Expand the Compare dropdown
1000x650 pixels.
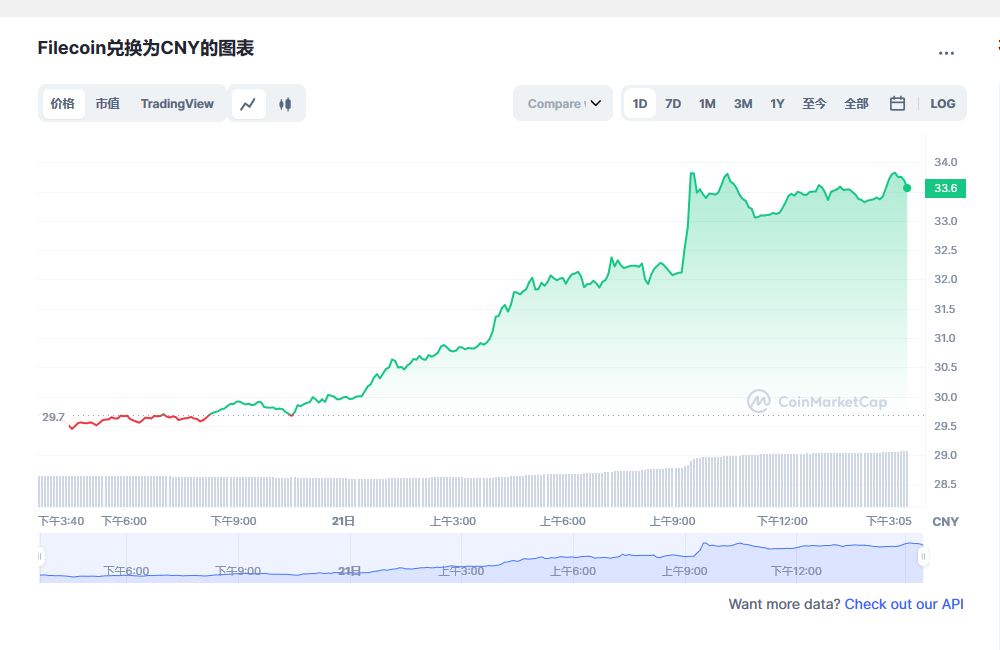click(x=563, y=103)
